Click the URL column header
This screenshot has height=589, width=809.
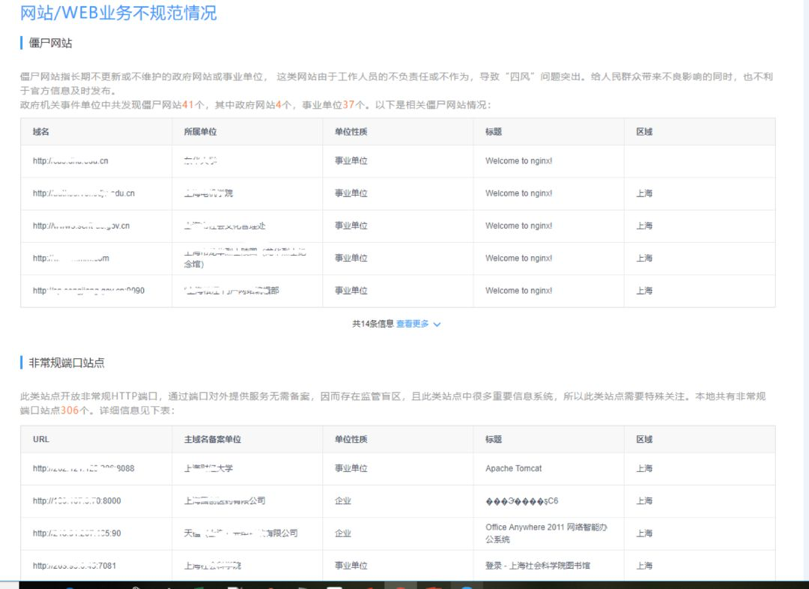41,439
